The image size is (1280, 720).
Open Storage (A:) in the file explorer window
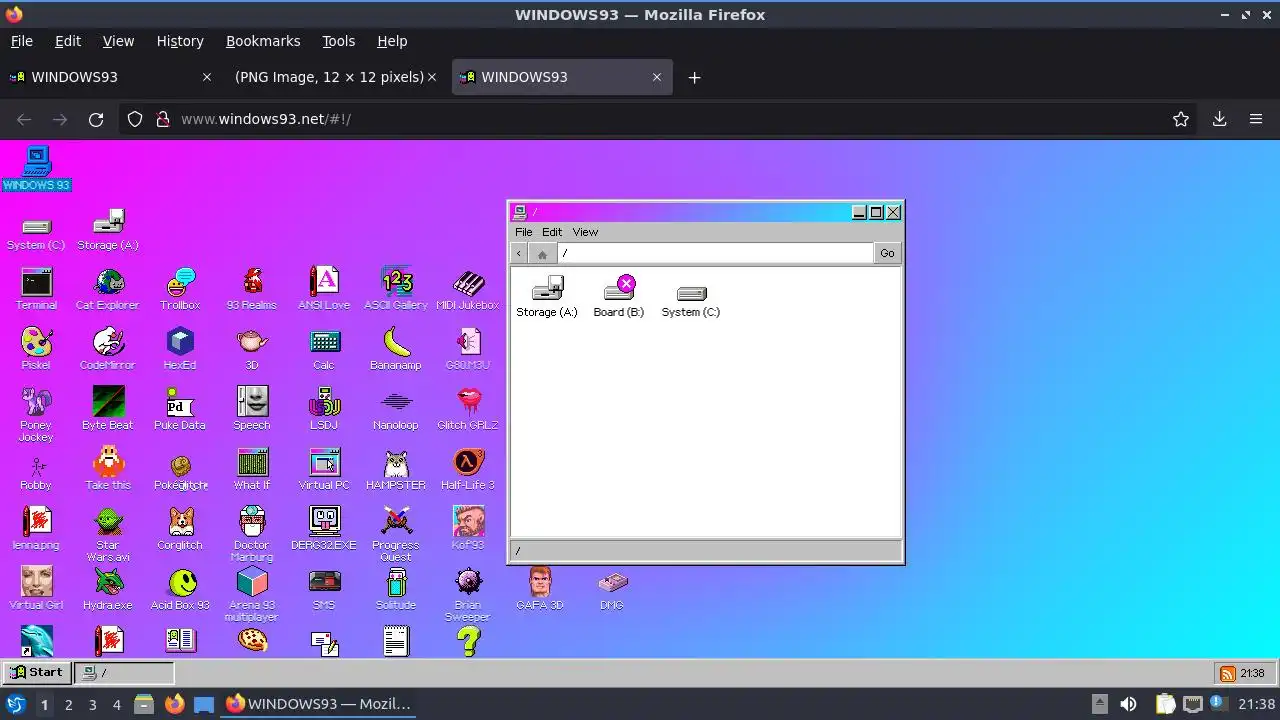tap(547, 296)
